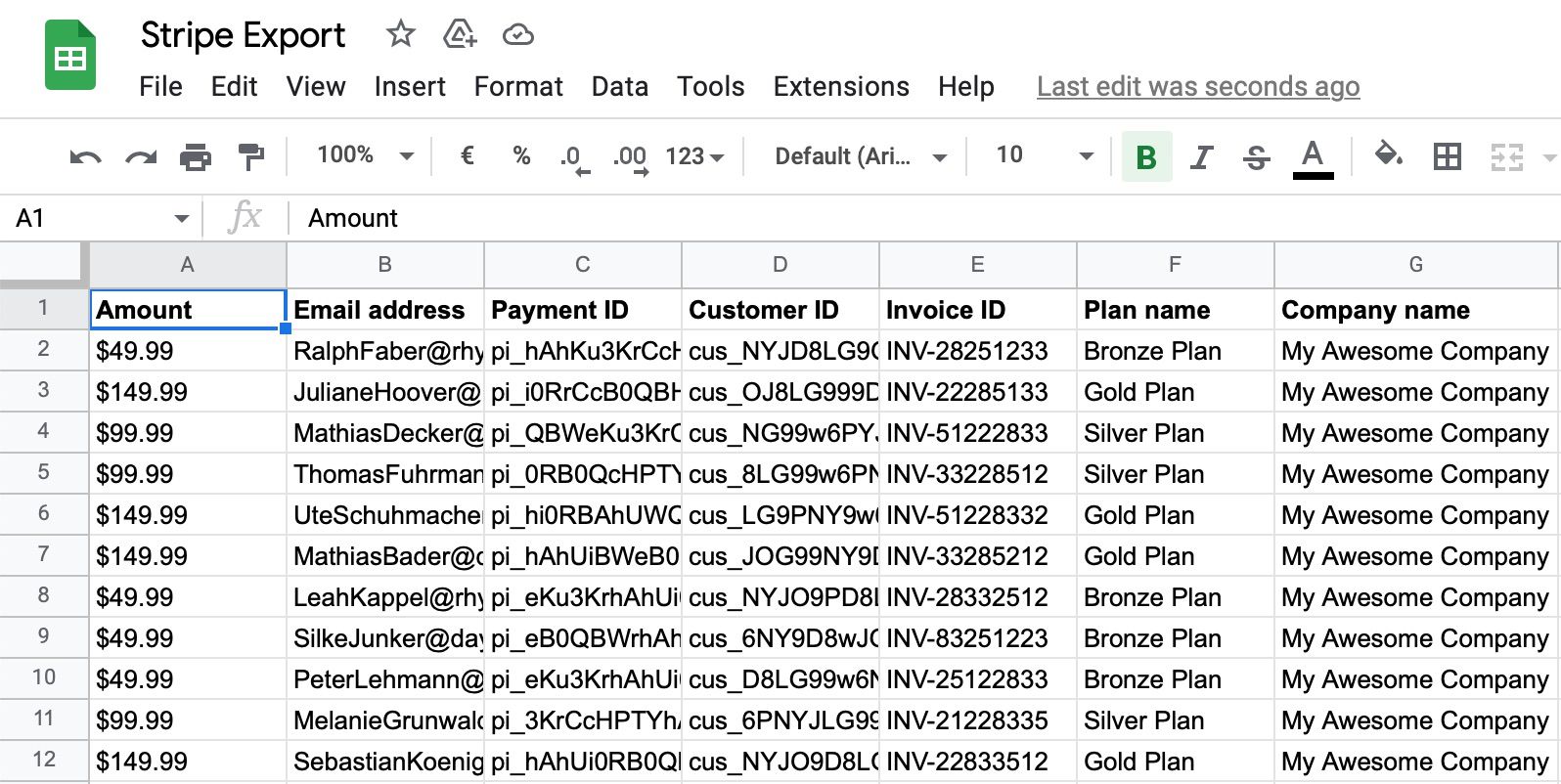Toggle strikethrough formatting

tap(1256, 156)
